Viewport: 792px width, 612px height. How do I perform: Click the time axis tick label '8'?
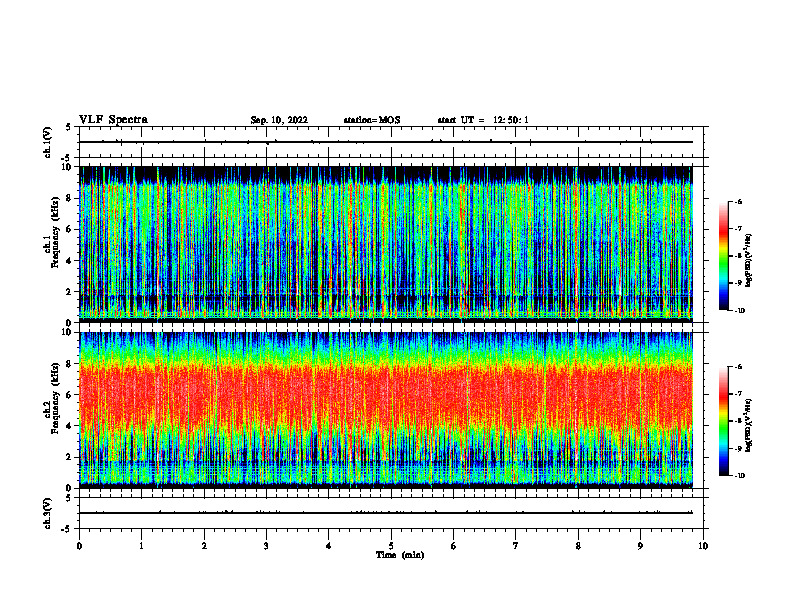coord(578,546)
